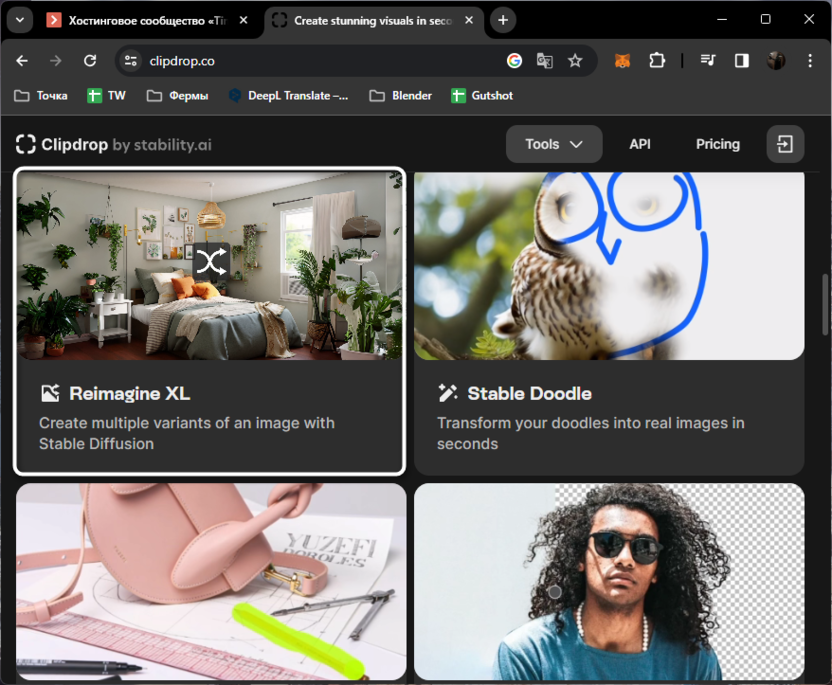The height and width of the screenshot is (685, 832).
Task: Translate this page with the translate icon
Action: click(x=544, y=61)
